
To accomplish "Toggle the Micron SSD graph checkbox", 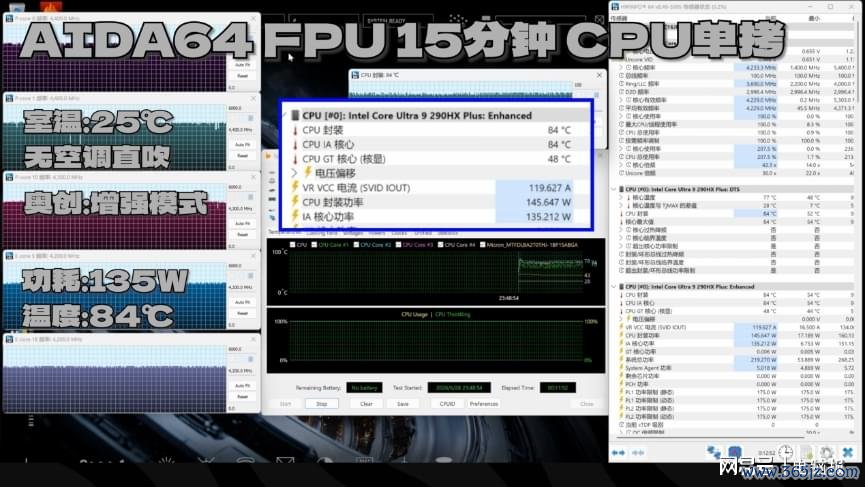I will (483, 245).
